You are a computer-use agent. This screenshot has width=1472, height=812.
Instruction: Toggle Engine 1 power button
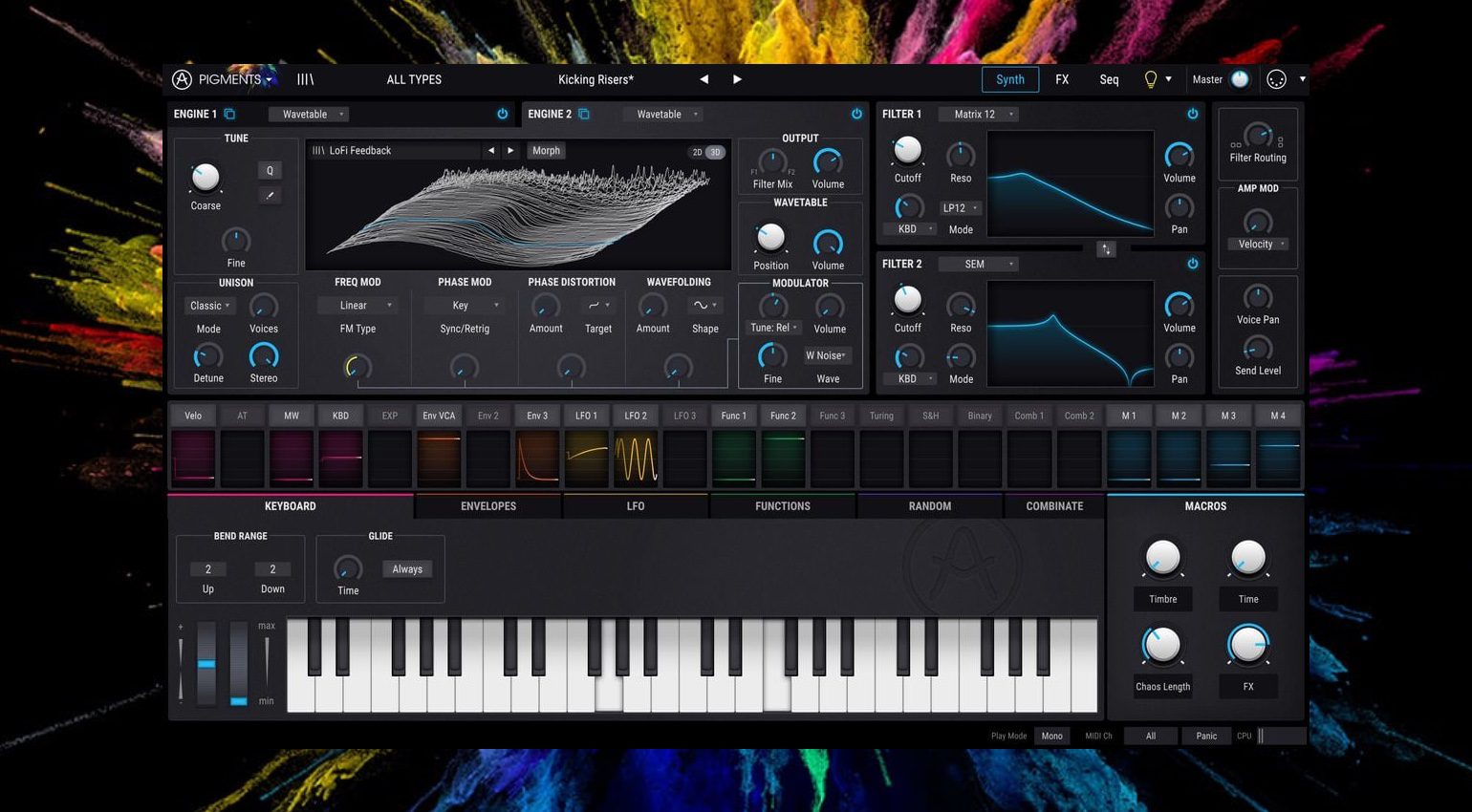502,114
